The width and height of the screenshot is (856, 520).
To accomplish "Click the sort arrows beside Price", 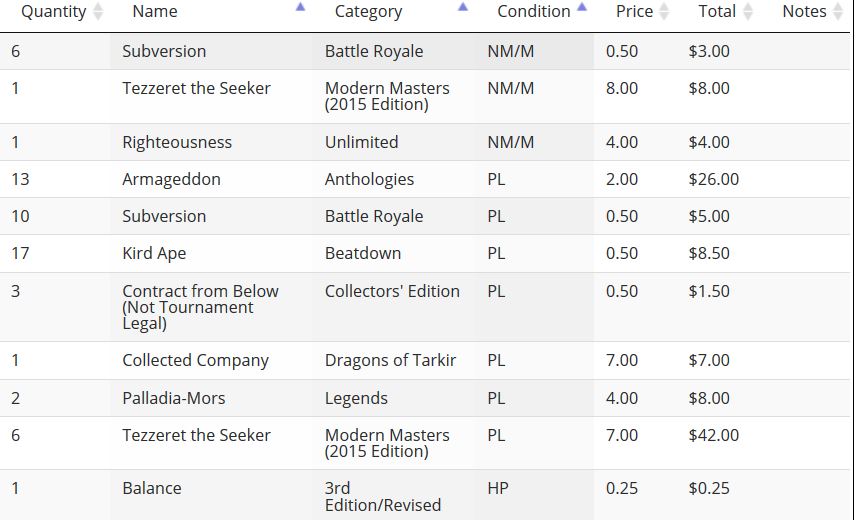I will click(x=664, y=12).
